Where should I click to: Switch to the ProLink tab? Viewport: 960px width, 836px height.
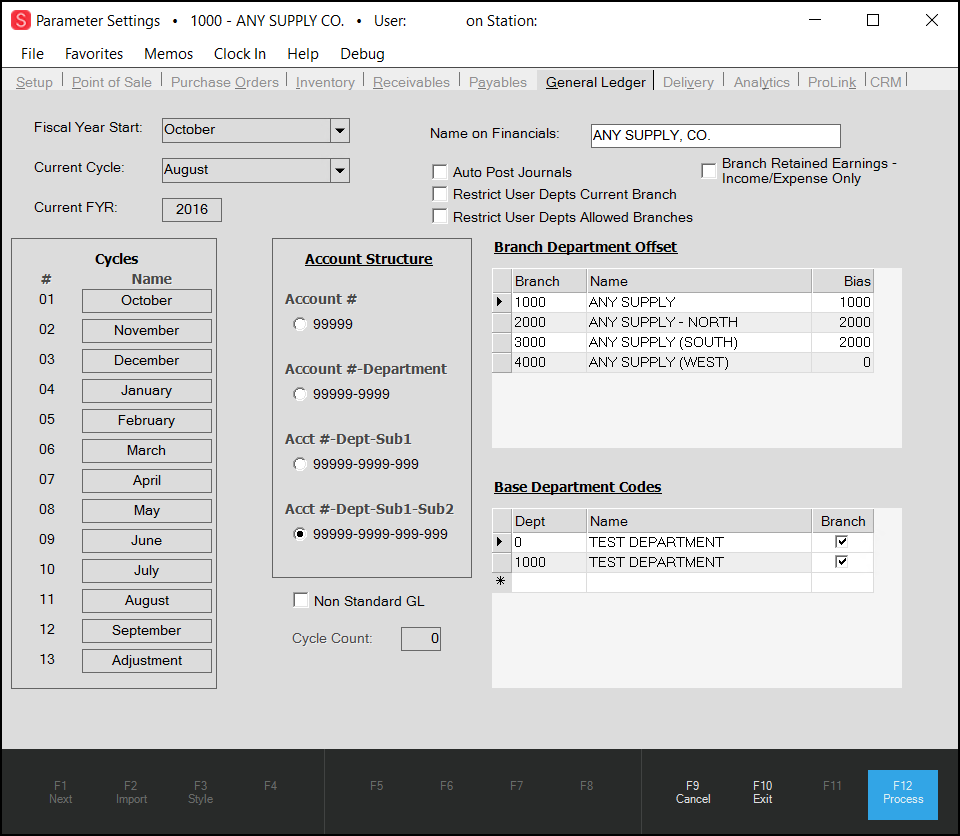tap(831, 82)
